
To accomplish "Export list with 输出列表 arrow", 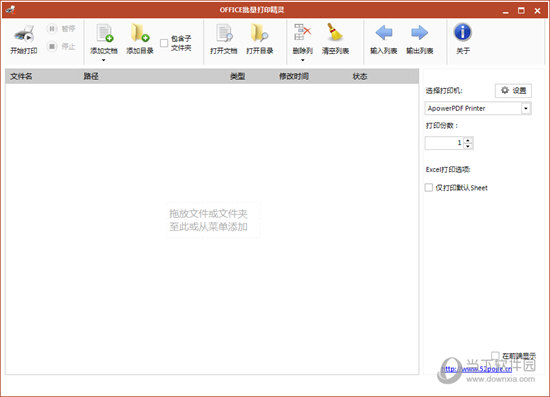I will [420, 39].
